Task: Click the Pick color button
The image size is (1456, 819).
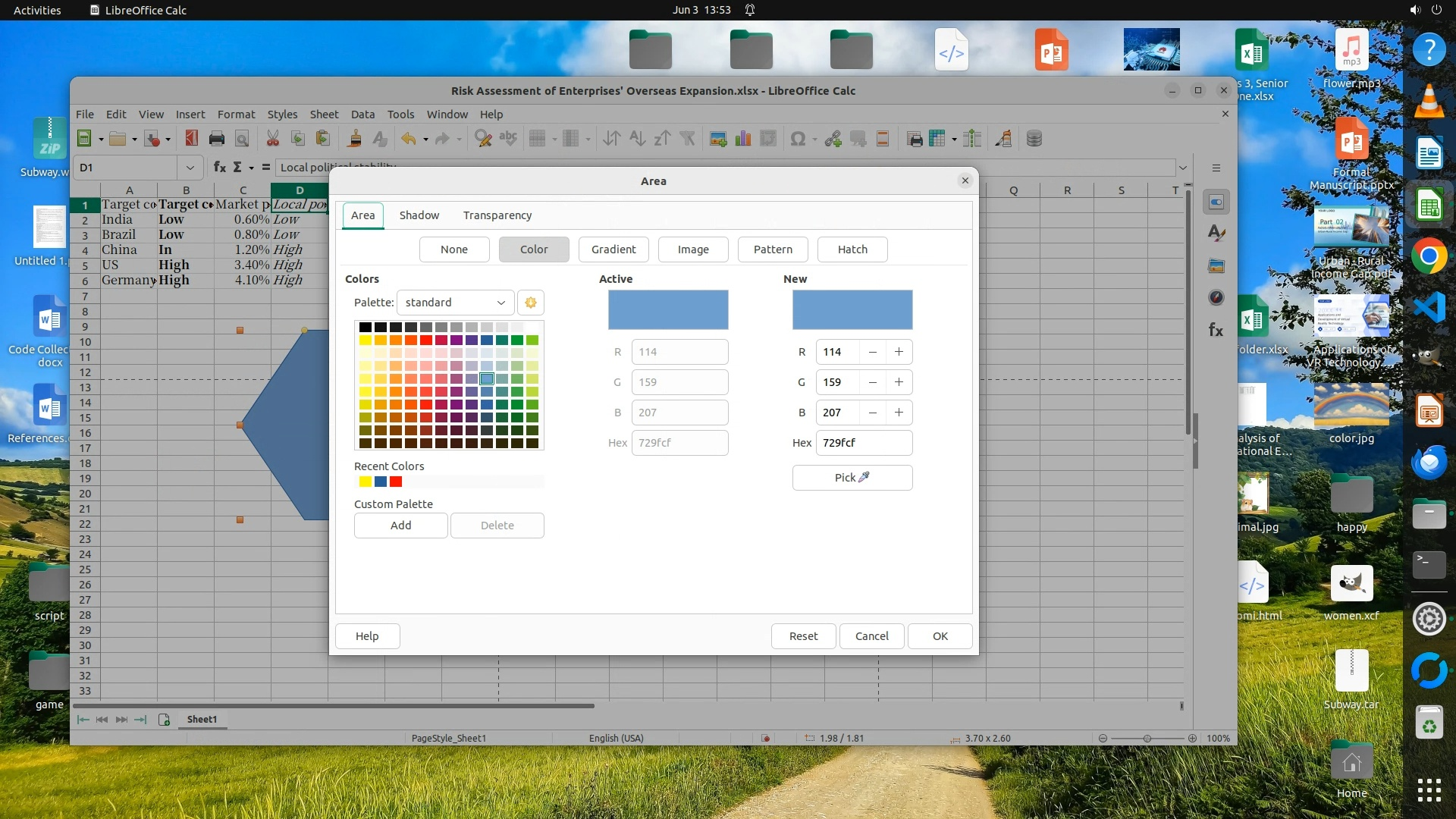Action: pyautogui.click(x=852, y=478)
